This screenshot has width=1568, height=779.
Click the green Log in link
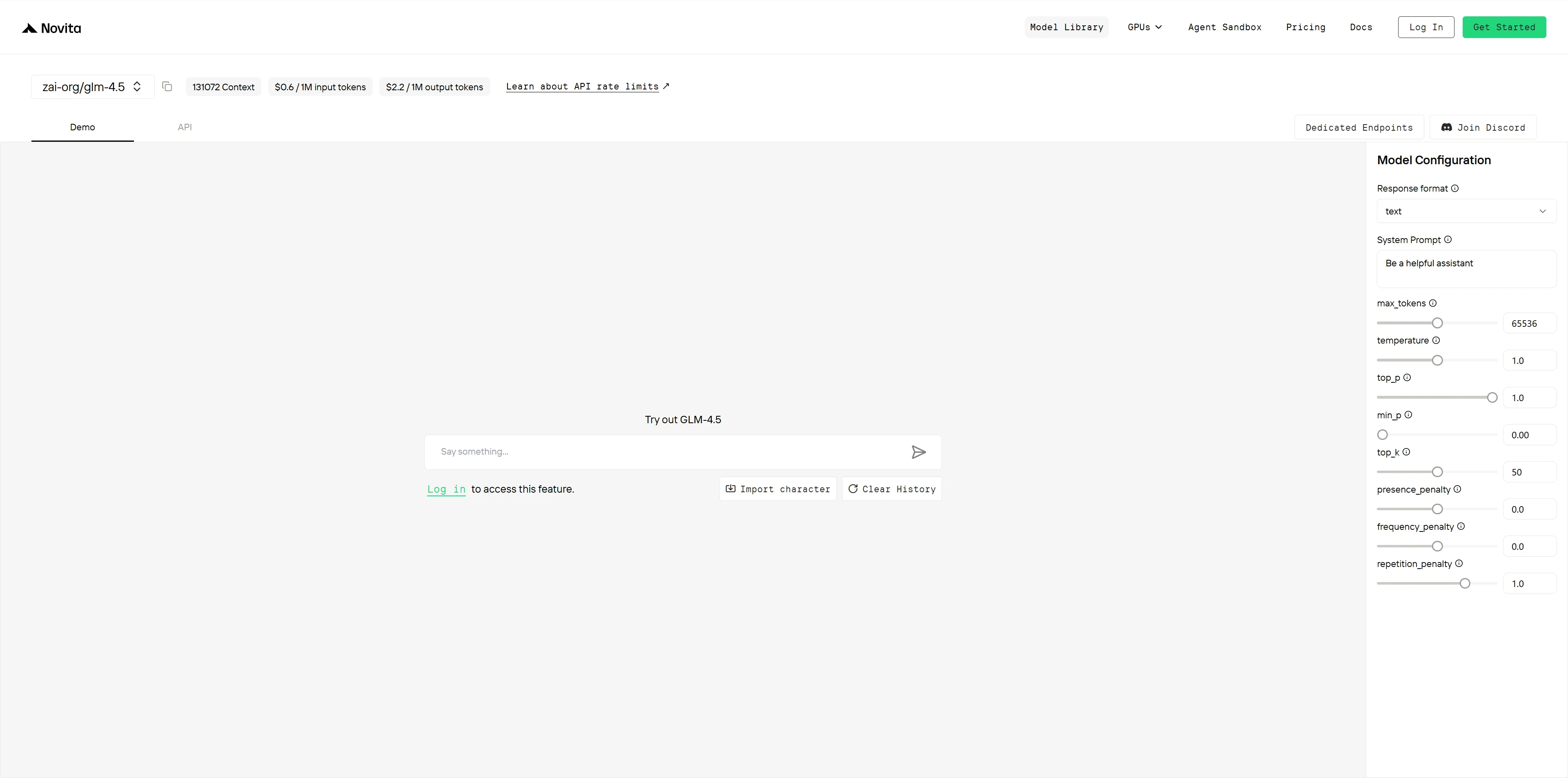(446, 489)
